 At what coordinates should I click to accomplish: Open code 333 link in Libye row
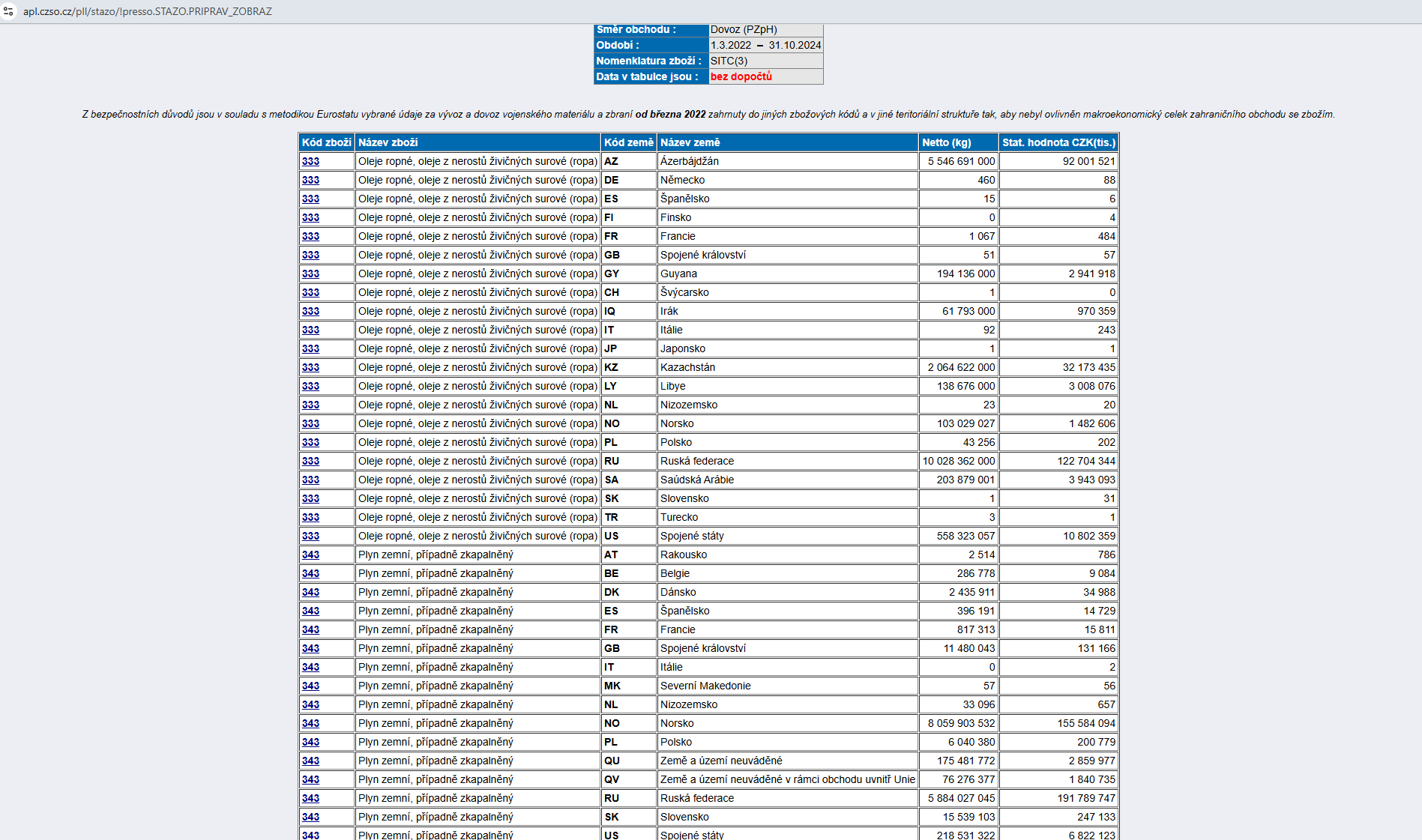pos(310,386)
